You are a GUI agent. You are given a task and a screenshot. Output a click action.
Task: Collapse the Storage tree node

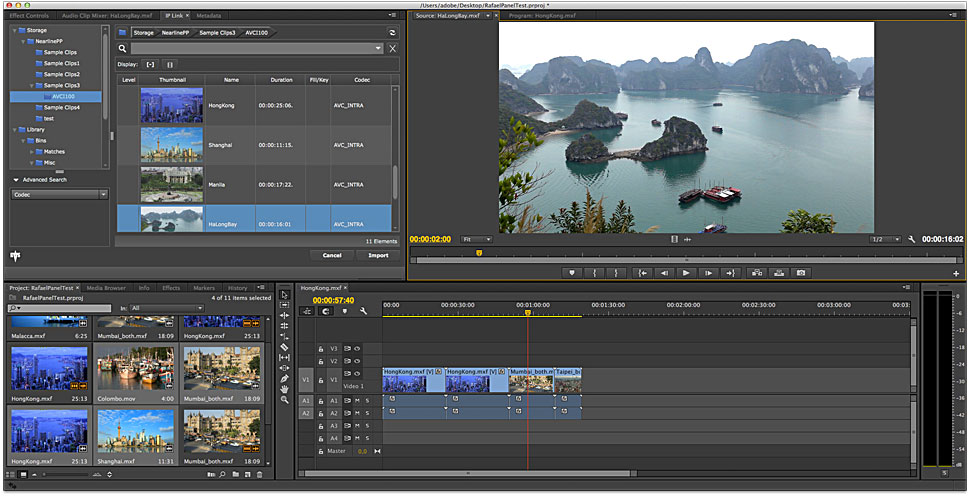tap(15, 31)
